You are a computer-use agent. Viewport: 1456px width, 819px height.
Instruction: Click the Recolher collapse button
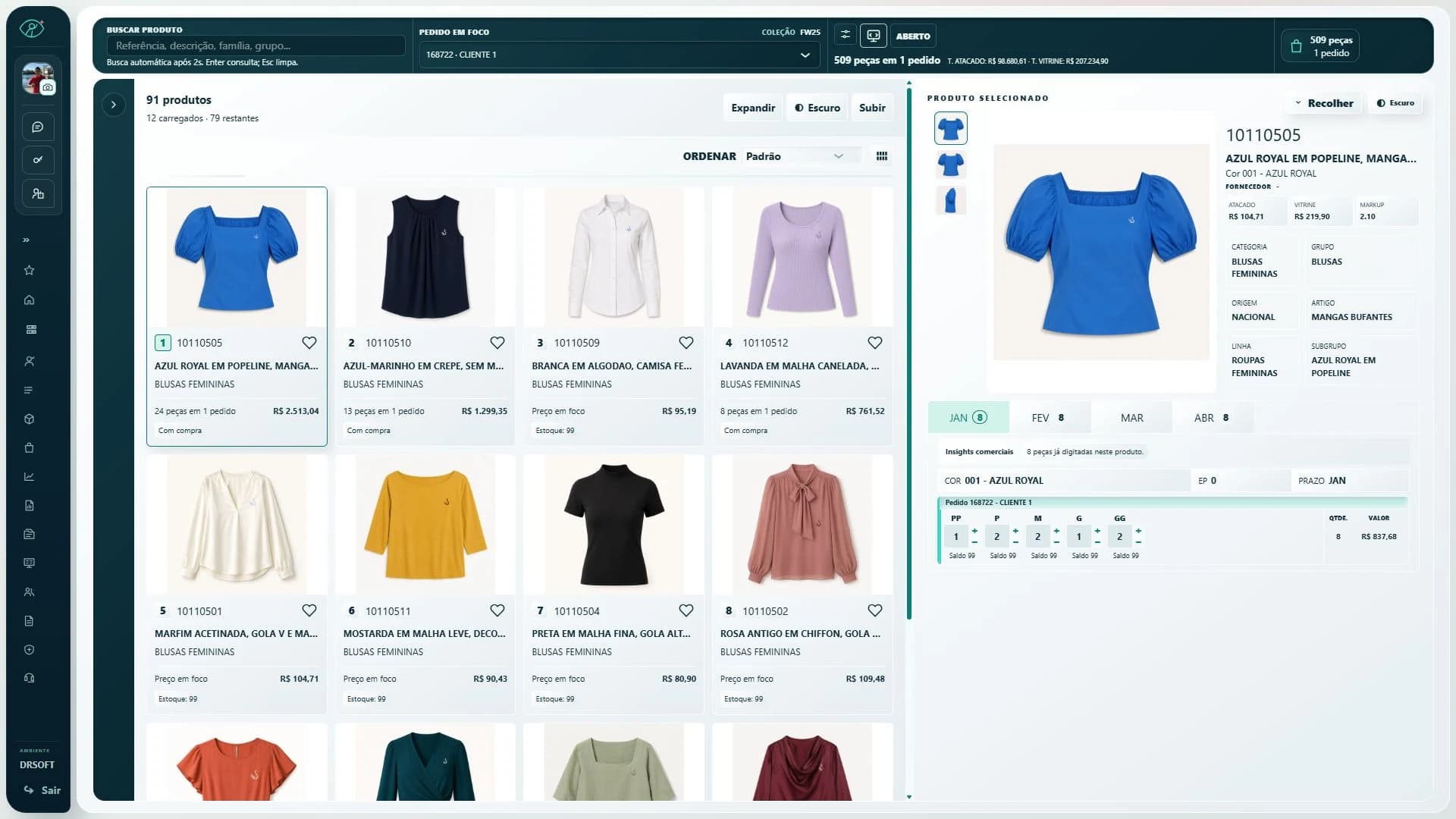point(1323,103)
